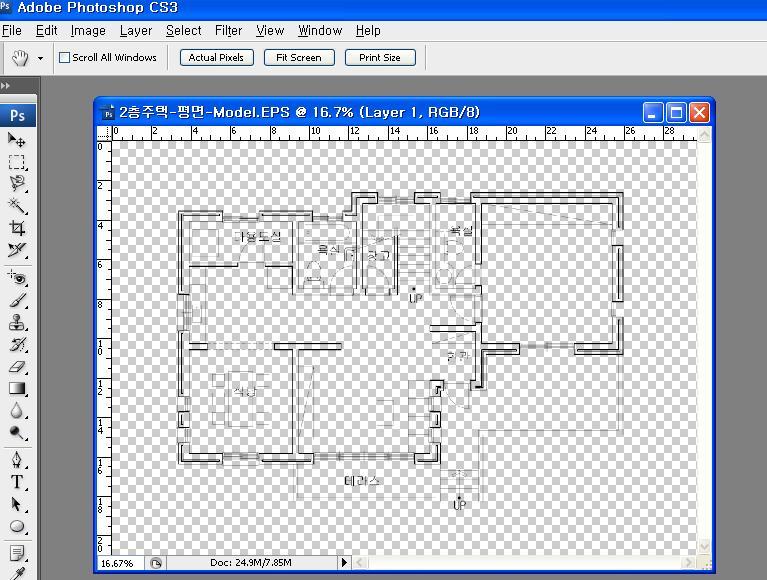The height and width of the screenshot is (580, 767).
Task: Close the Model.EPS document window
Action: 699,113
